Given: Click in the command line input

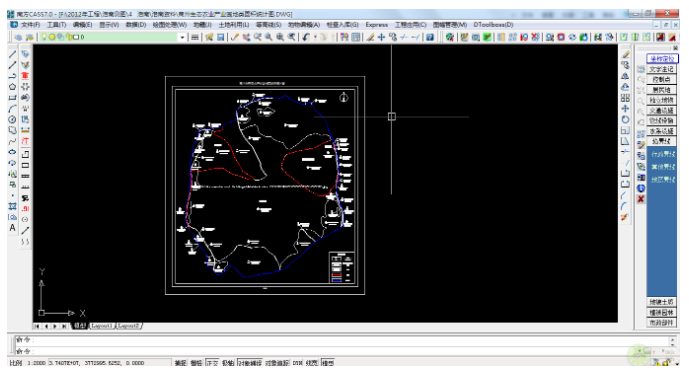Looking at the screenshot, I should coord(343,351).
